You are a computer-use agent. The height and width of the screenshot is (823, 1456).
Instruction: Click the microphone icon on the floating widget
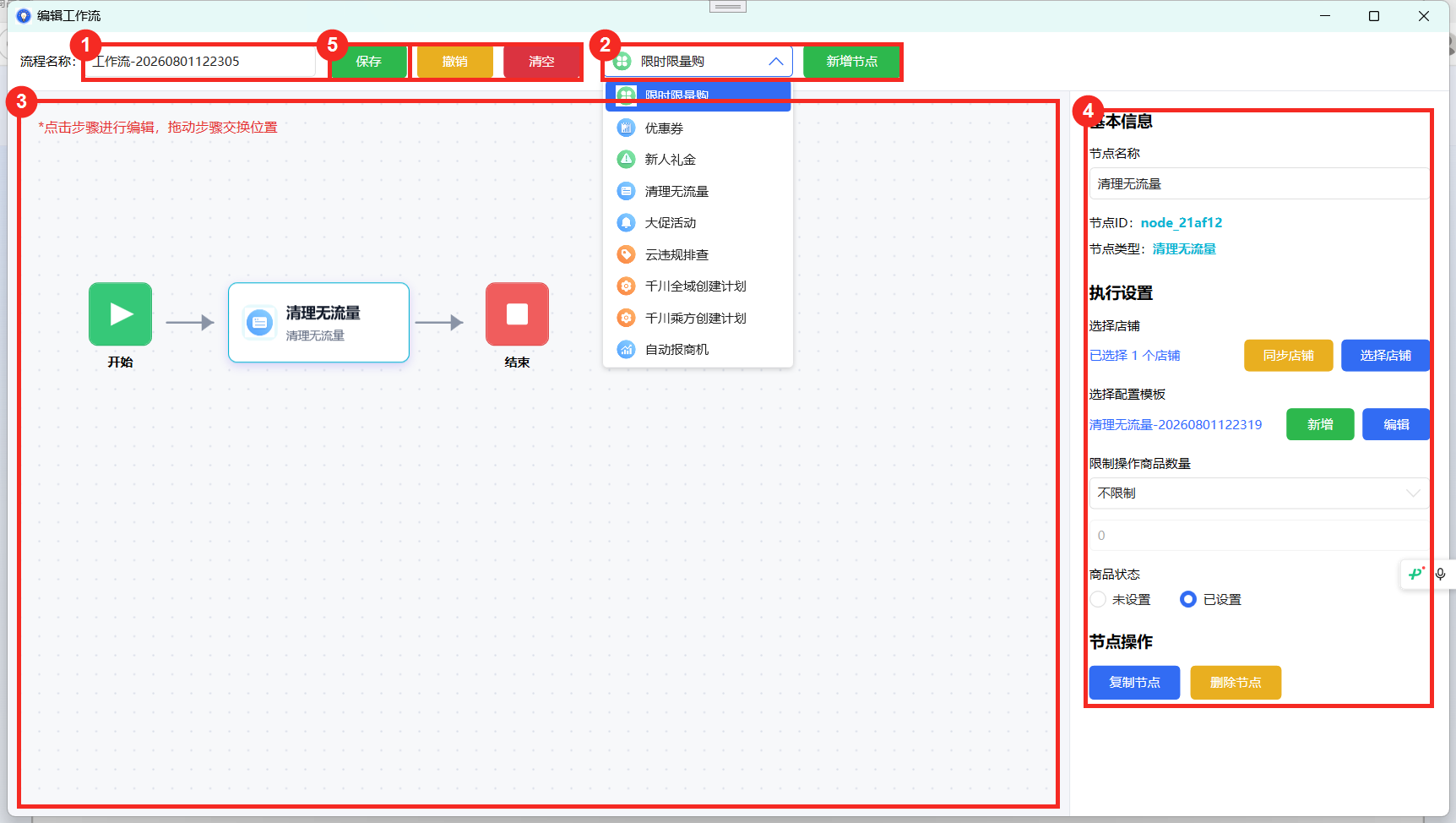pyautogui.click(x=1441, y=574)
